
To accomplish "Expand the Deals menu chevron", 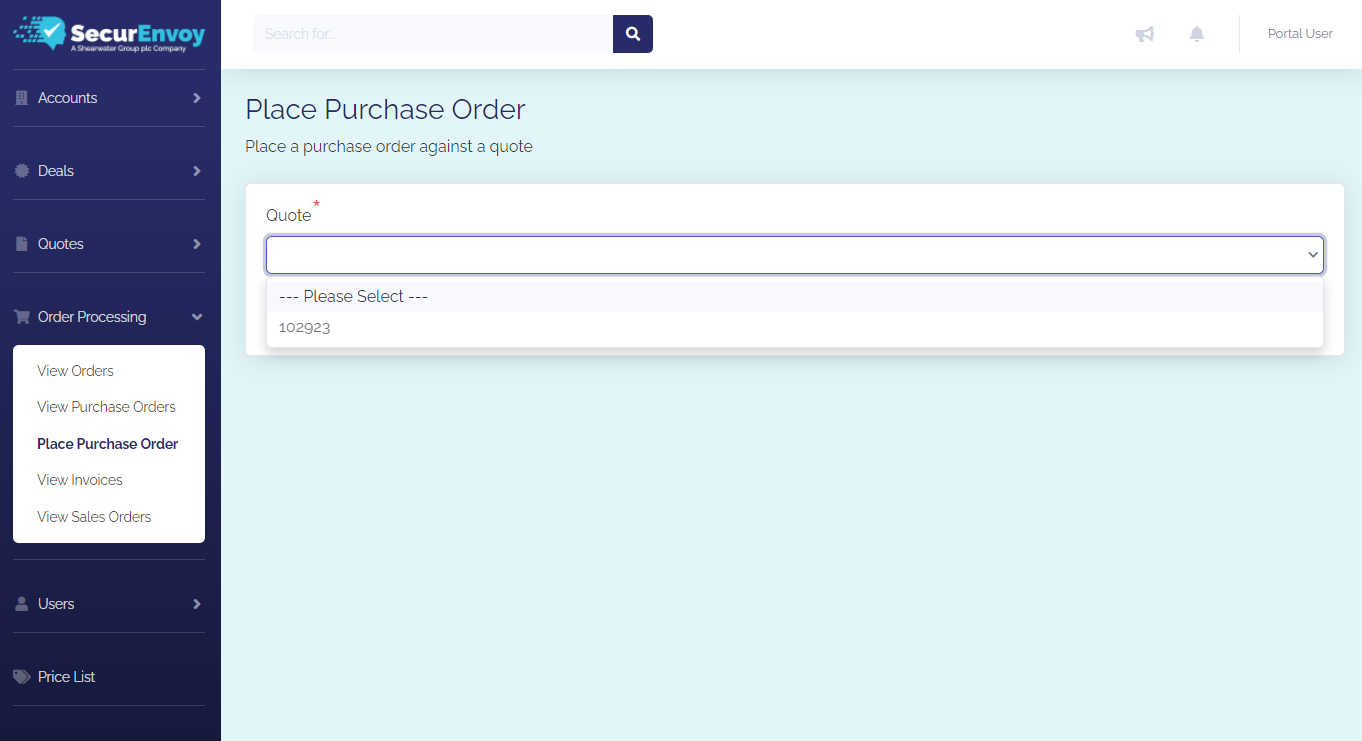I will [197, 171].
